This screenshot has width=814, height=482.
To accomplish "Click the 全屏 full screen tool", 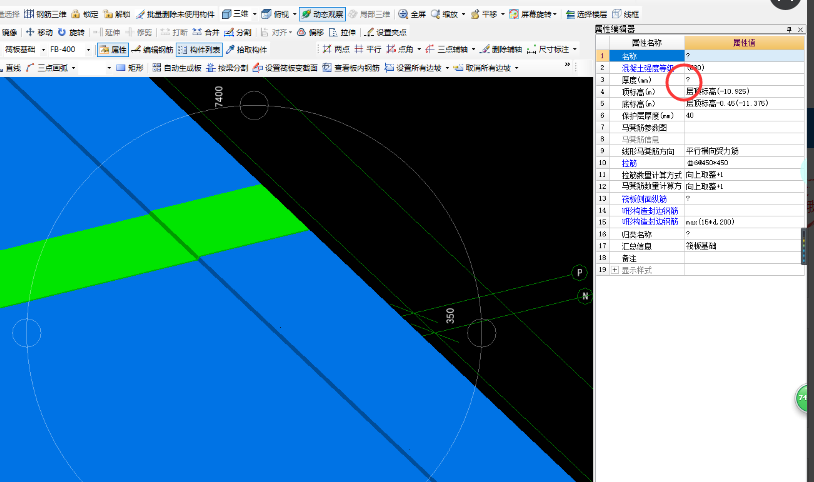I will (x=412, y=14).
